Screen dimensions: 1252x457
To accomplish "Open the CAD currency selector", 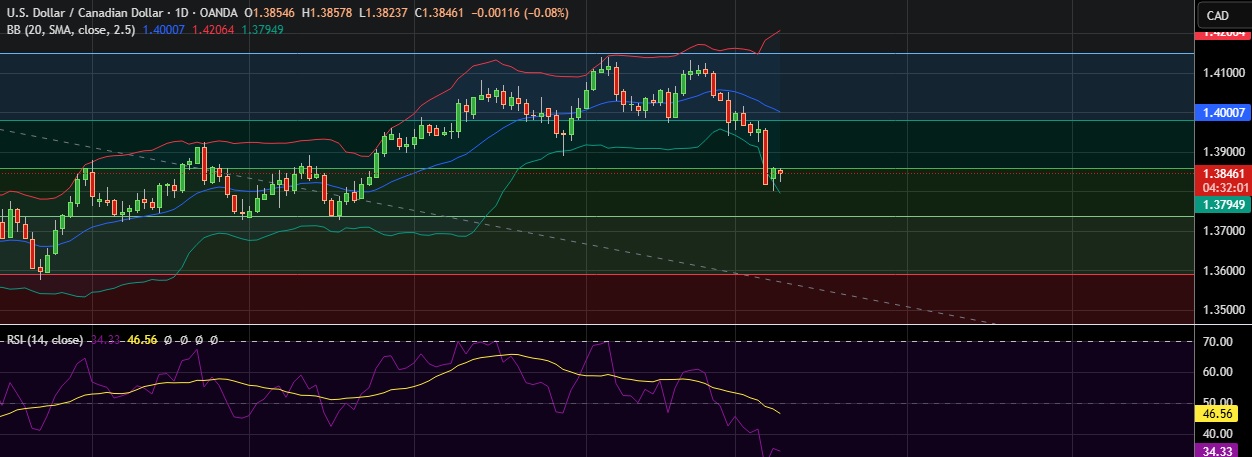I will [x=1217, y=15].
